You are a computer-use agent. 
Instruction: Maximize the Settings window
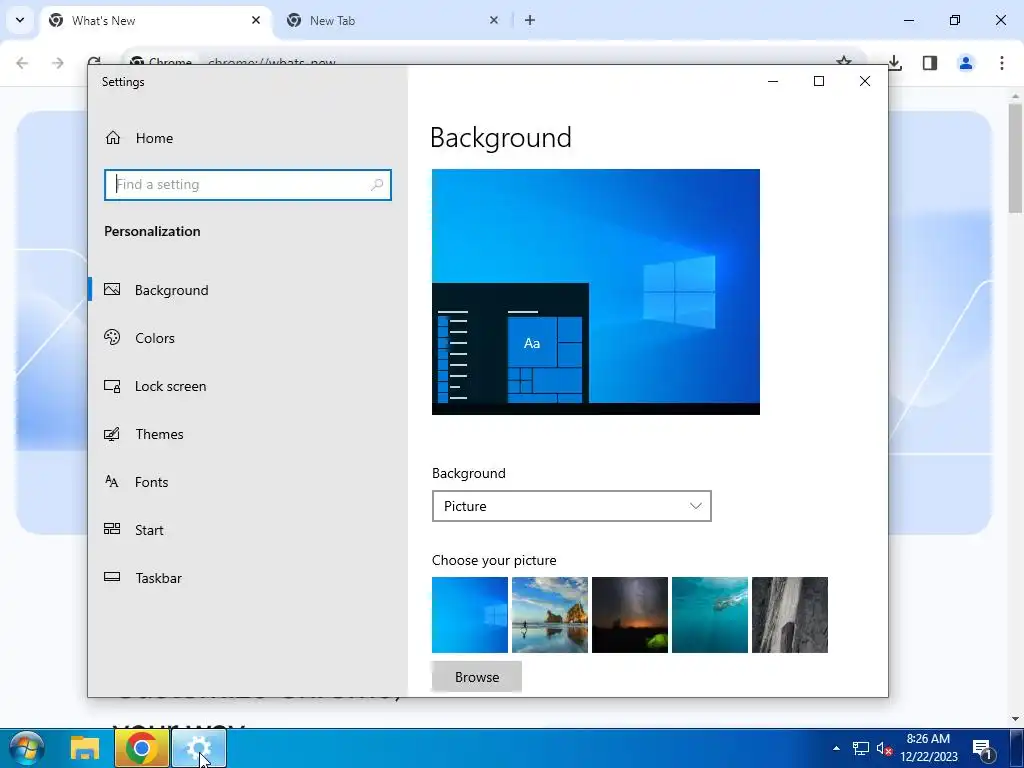818,81
